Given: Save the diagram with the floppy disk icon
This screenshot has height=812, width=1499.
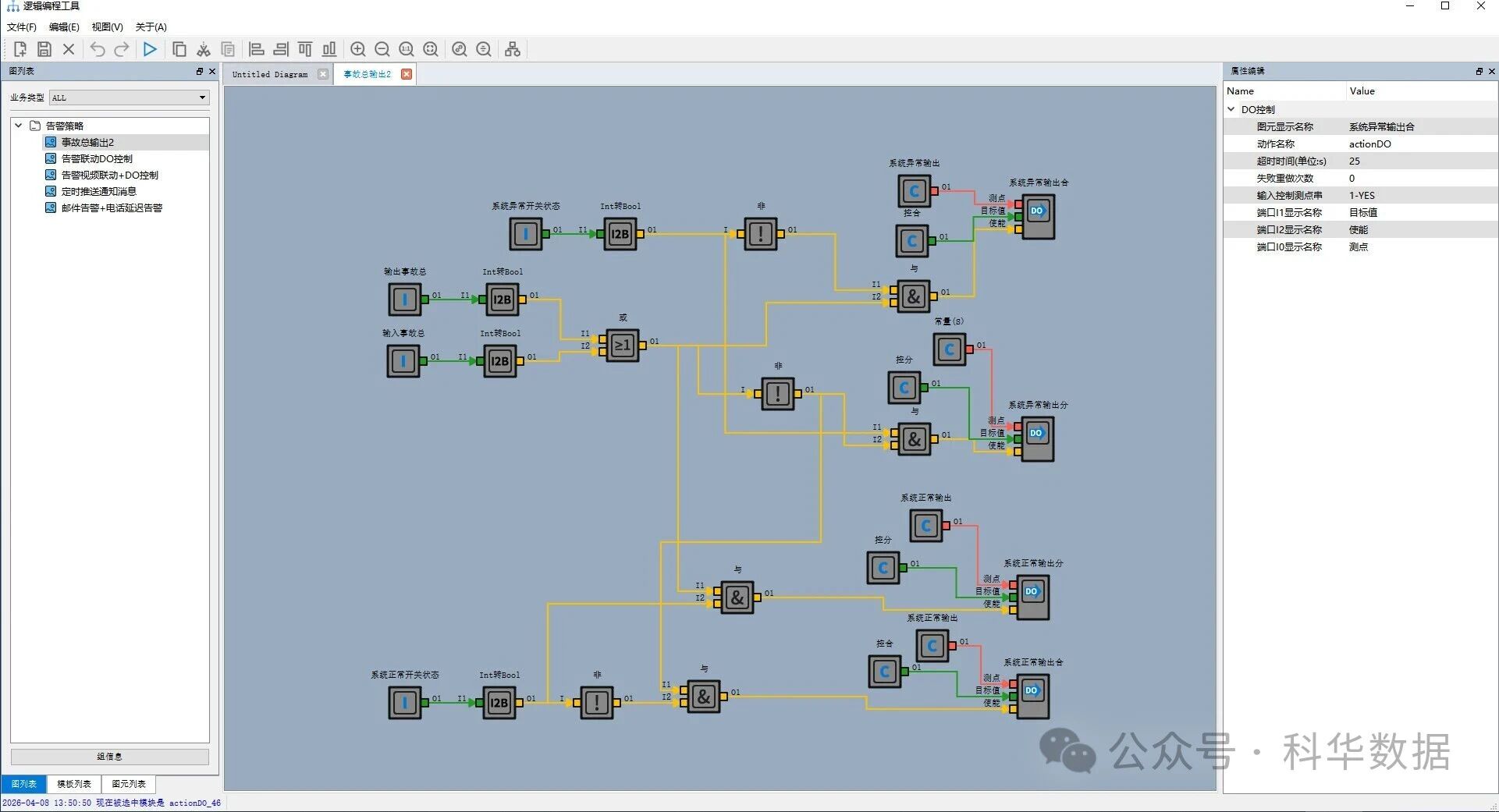Looking at the screenshot, I should pos(44,49).
